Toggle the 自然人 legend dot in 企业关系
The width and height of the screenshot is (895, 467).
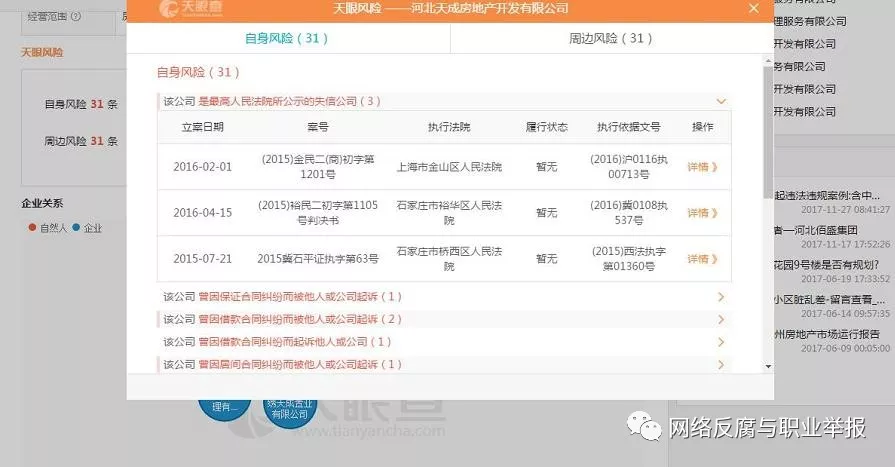pos(33,227)
